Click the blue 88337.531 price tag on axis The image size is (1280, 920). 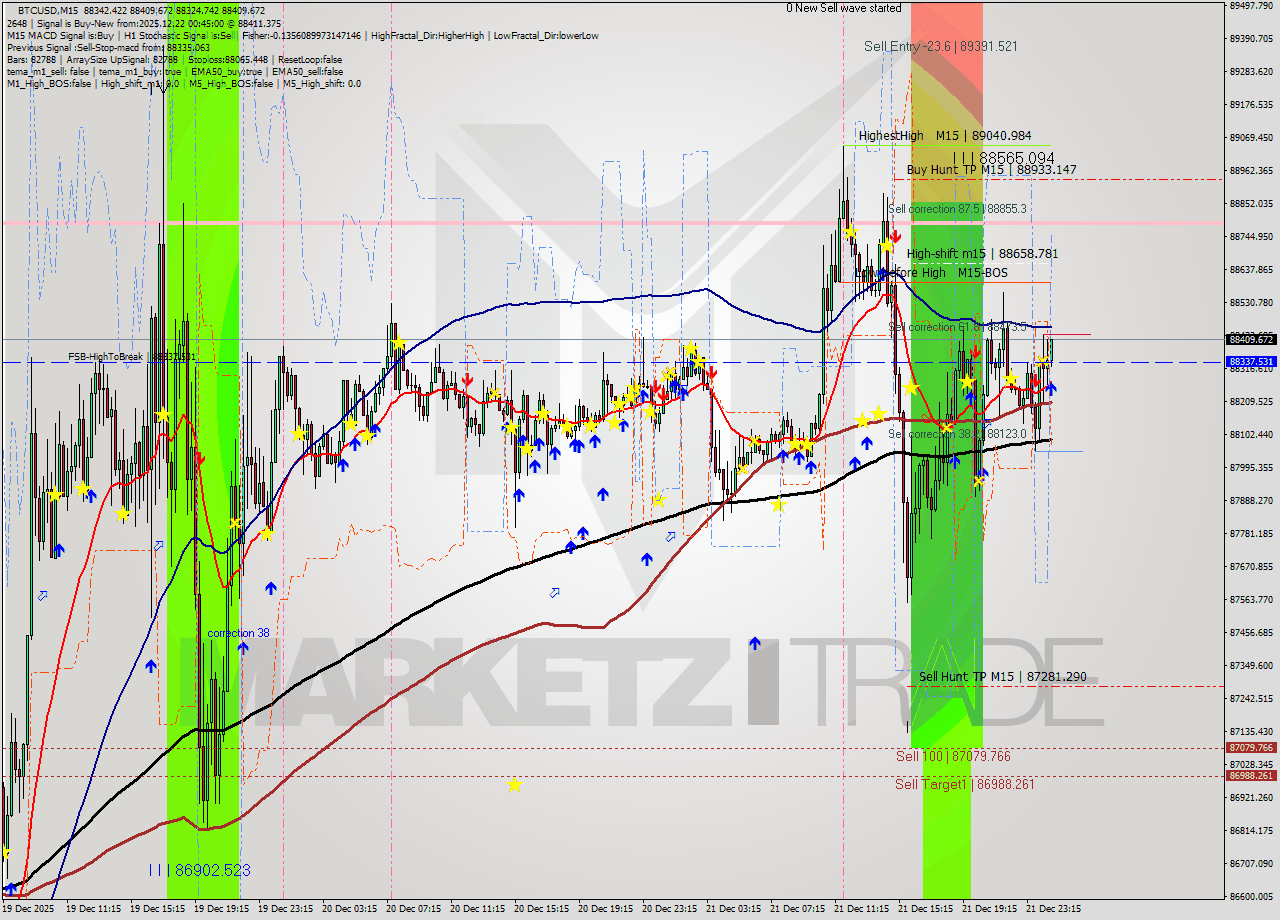tap(1250, 362)
